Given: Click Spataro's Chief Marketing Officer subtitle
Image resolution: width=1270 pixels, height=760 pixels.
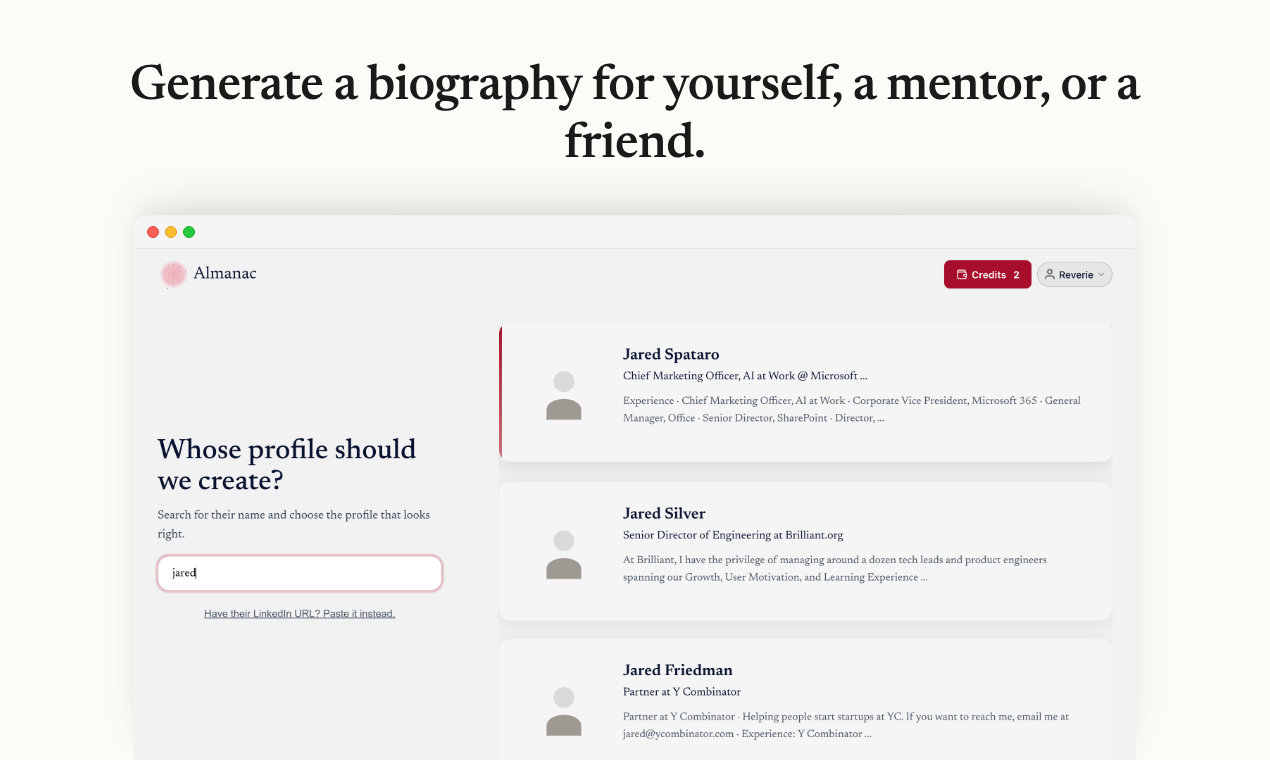Looking at the screenshot, I should point(745,376).
